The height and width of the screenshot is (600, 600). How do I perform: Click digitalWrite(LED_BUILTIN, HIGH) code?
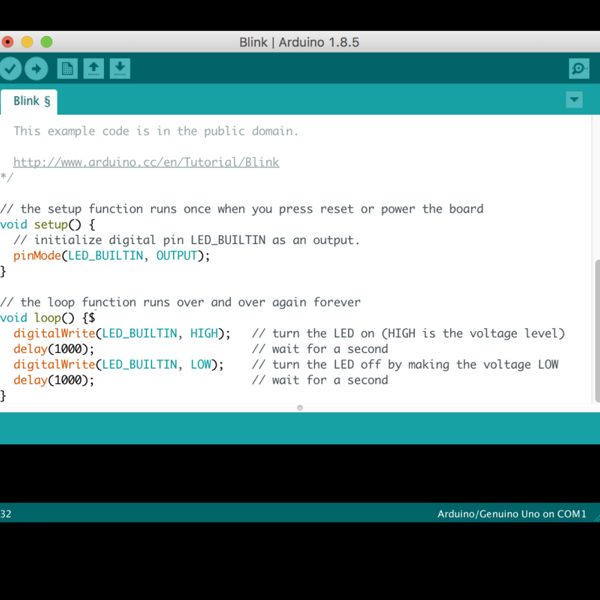(x=122, y=333)
